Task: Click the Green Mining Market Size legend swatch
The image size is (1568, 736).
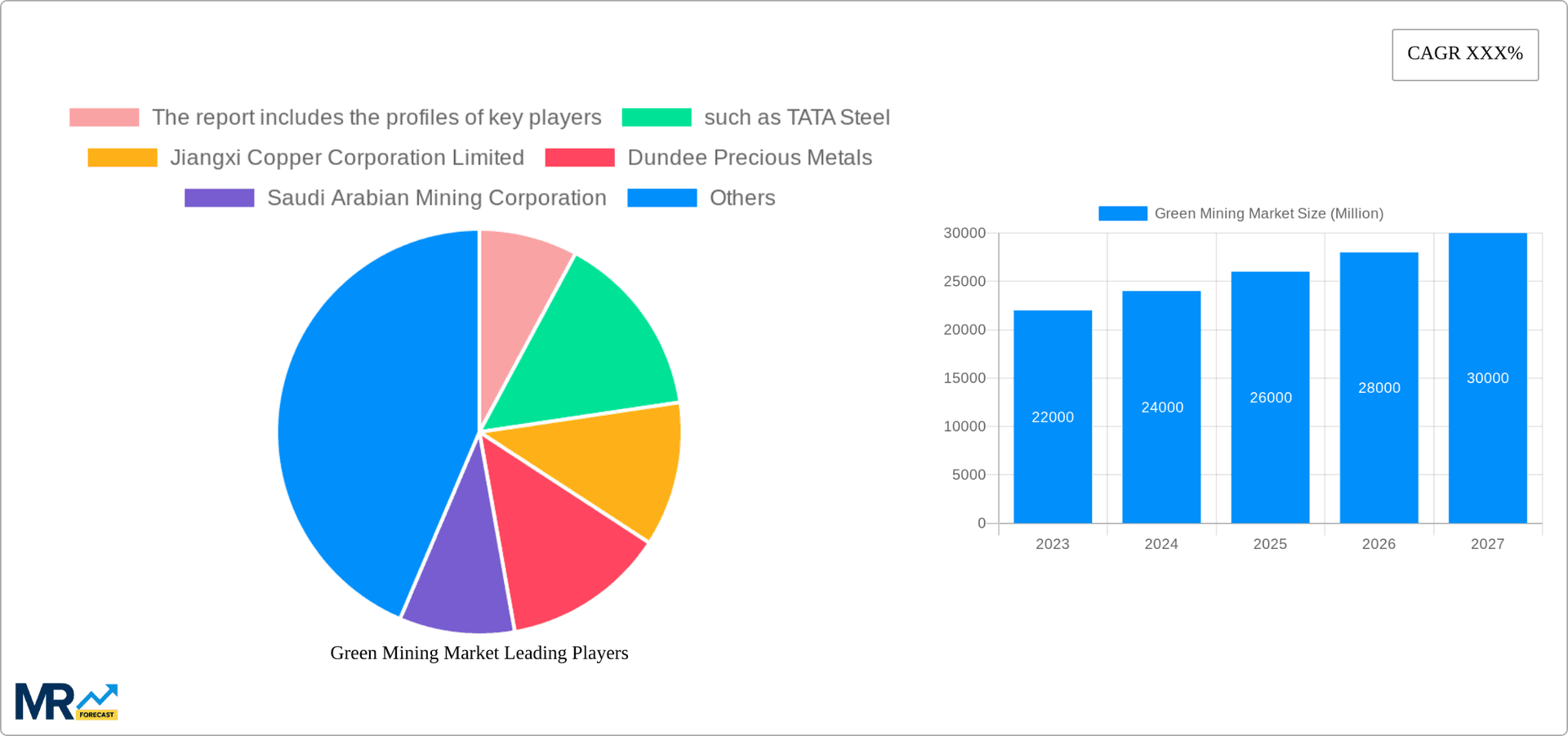Action: (1123, 213)
